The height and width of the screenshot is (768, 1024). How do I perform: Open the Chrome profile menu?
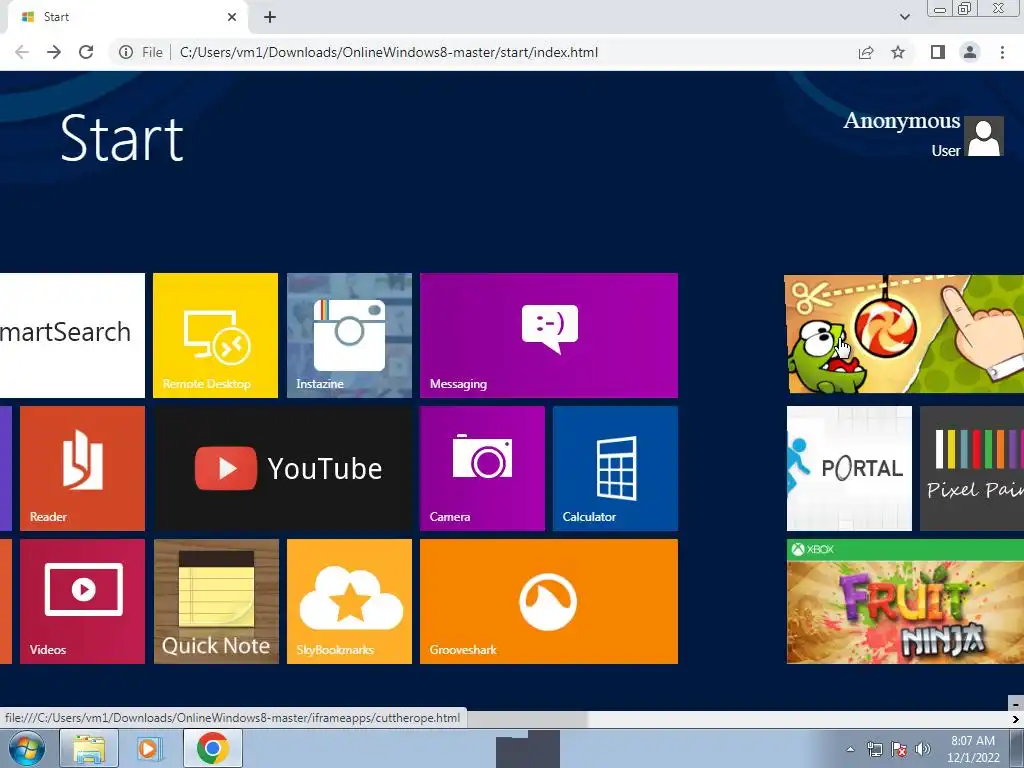click(x=970, y=52)
